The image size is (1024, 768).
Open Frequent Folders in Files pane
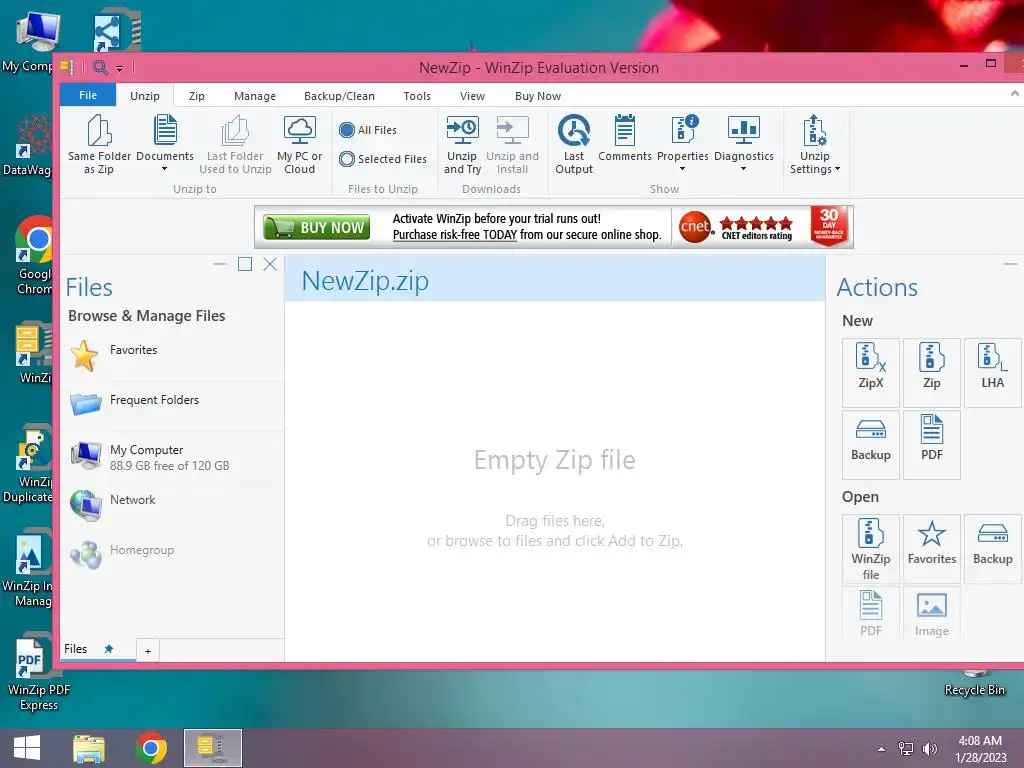tap(173, 405)
